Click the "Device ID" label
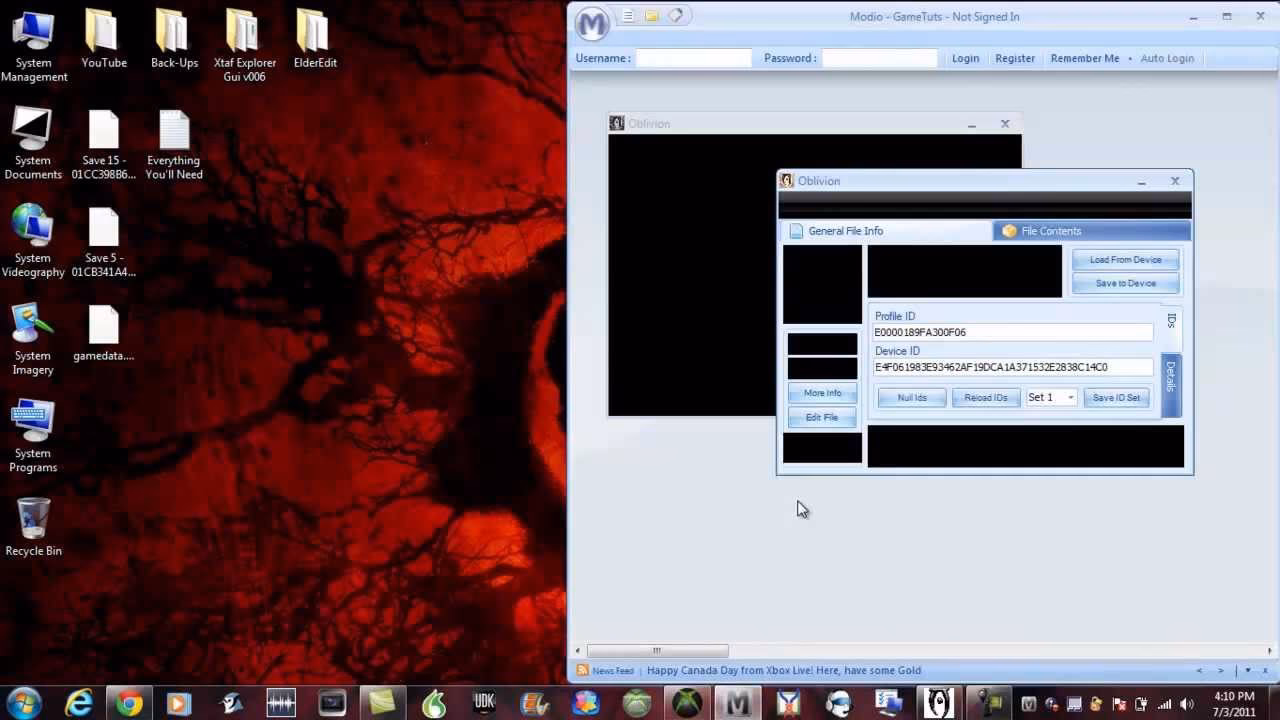Screen dimensions: 1280x720 click(x=897, y=351)
